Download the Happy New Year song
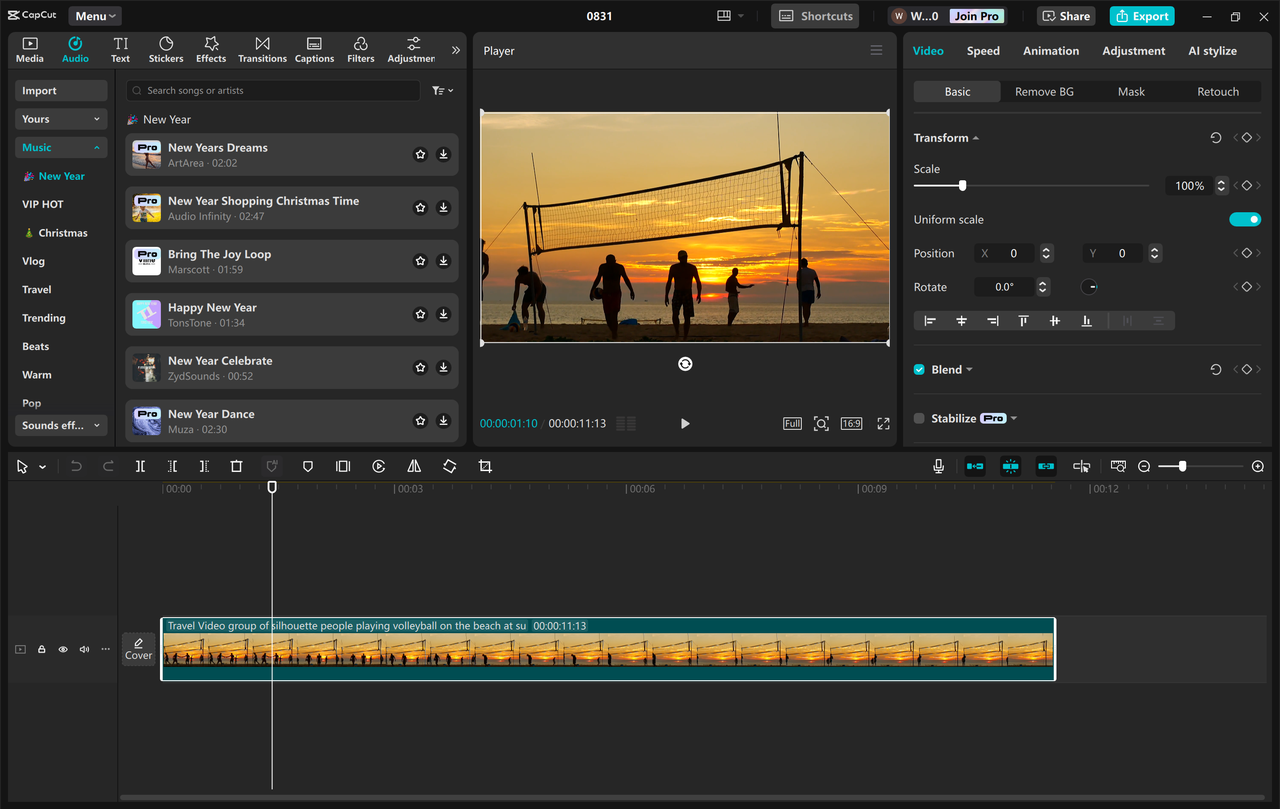The height and width of the screenshot is (809, 1280). (443, 314)
